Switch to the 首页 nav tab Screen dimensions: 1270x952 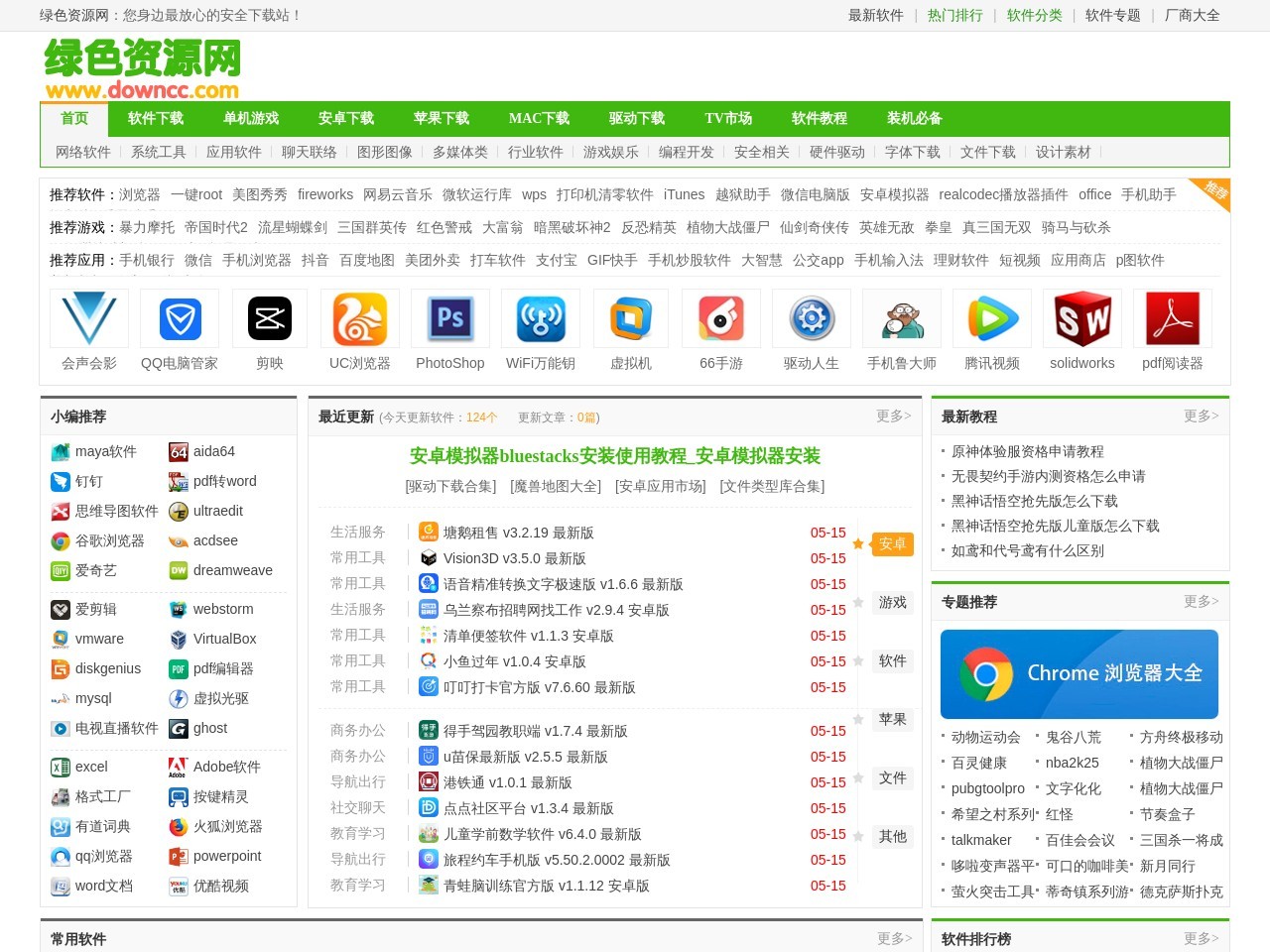tap(74, 118)
